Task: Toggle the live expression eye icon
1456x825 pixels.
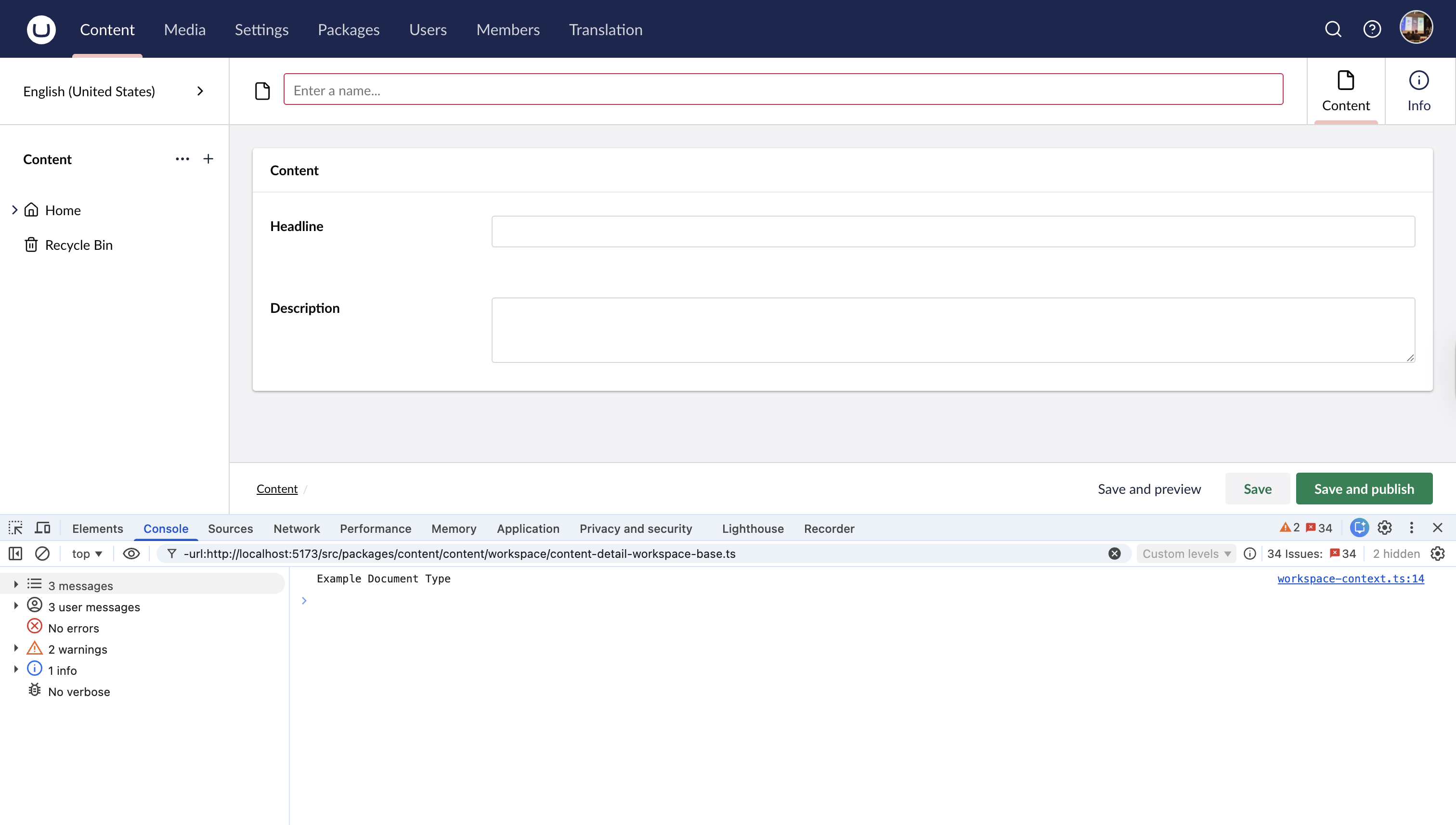Action: click(131, 554)
